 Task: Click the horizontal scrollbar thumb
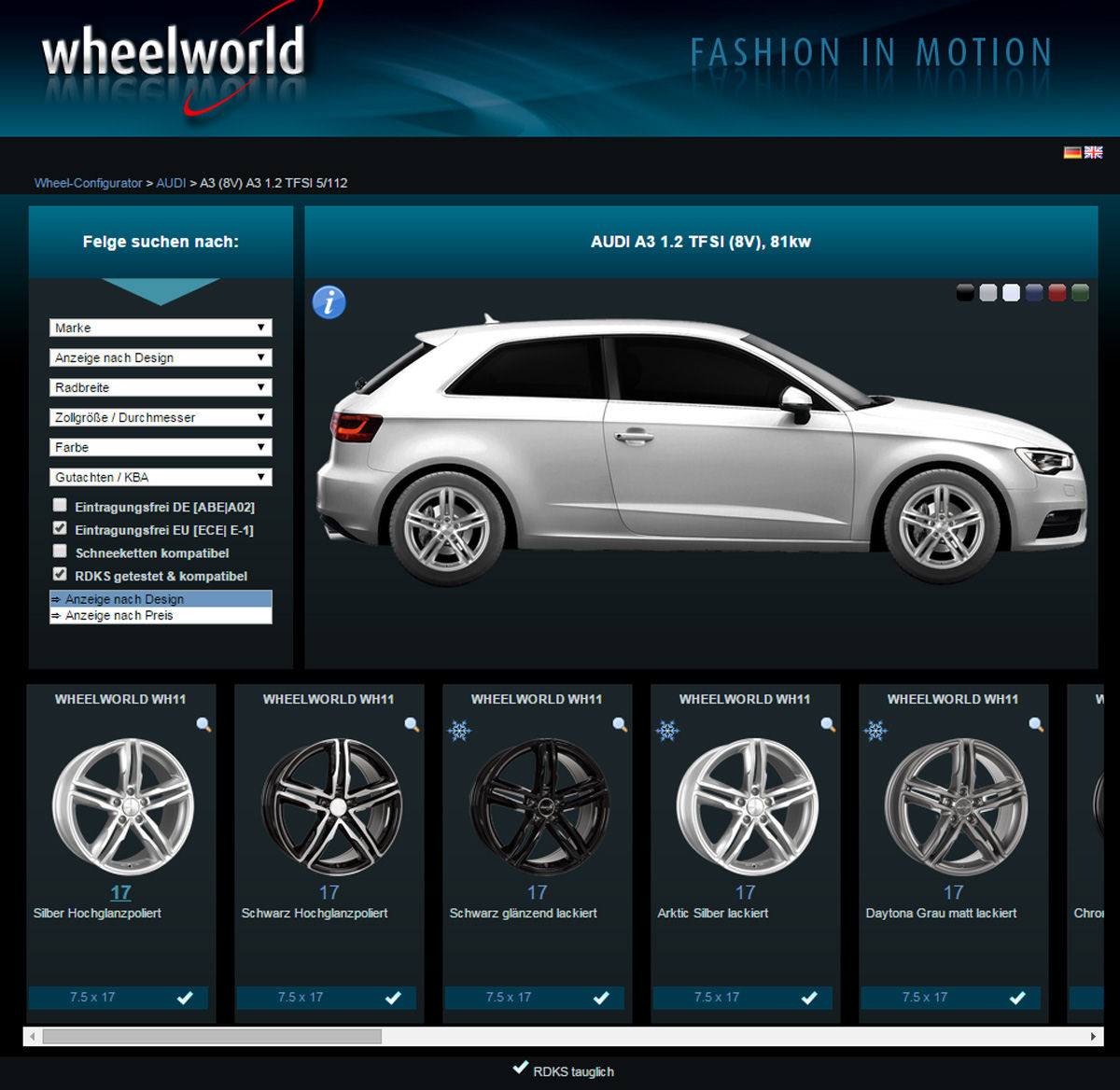point(212,1036)
